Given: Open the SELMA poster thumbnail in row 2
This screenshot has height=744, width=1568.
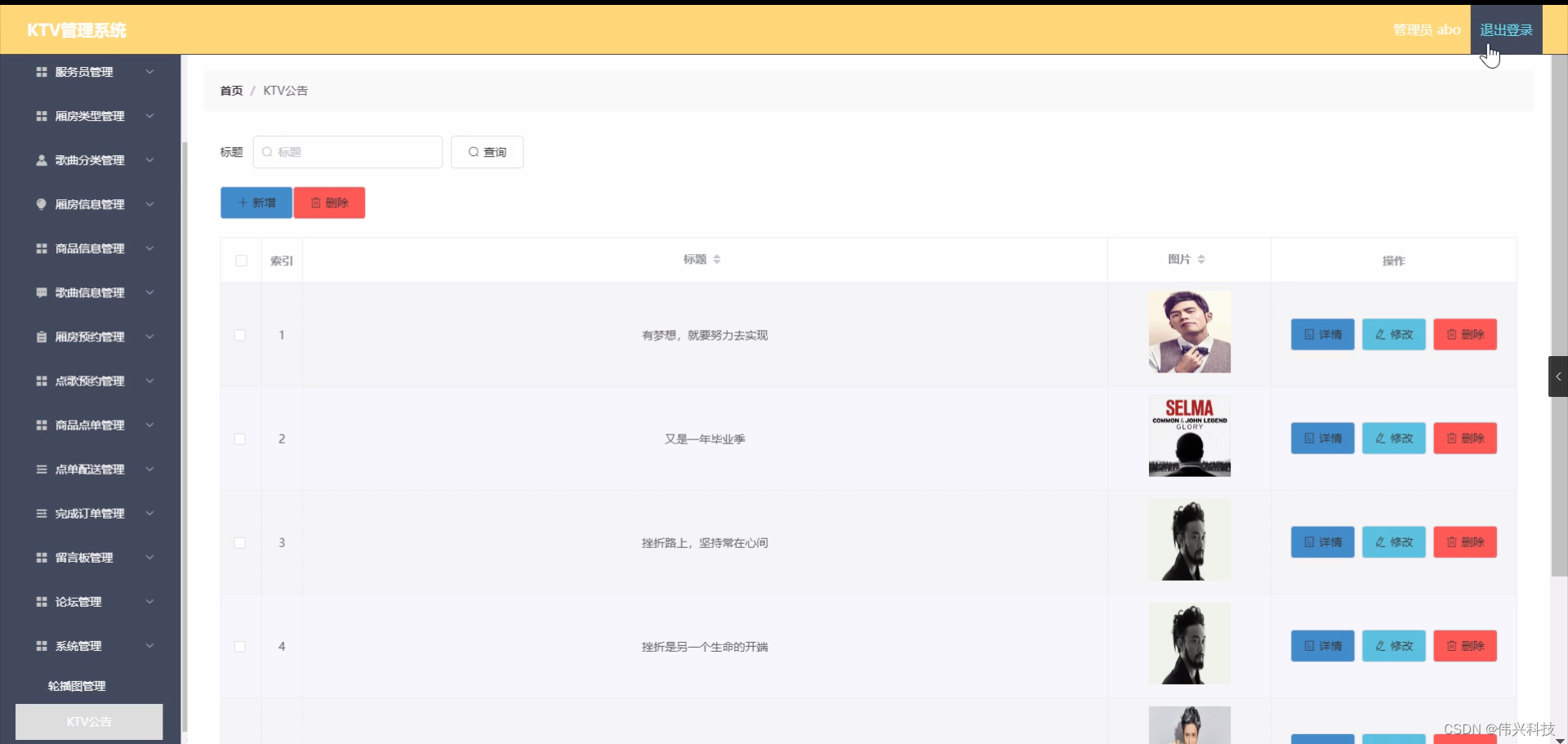Looking at the screenshot, I should click(x=1189, y=436).
